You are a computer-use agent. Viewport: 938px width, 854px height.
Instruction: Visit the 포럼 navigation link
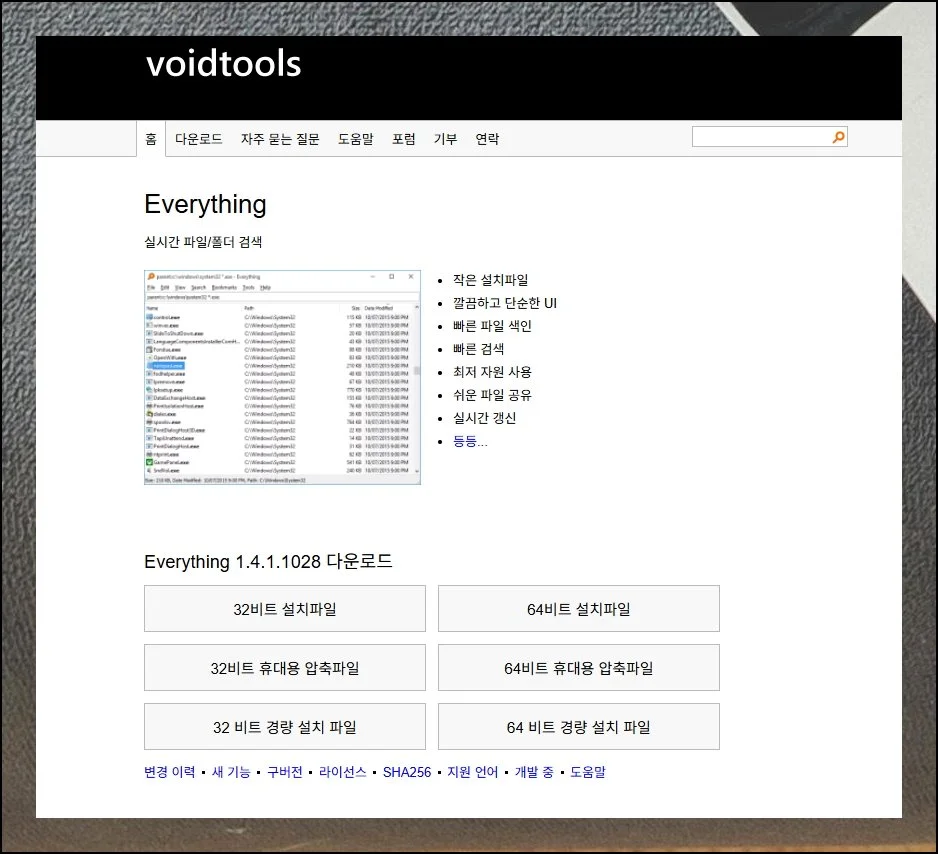click(x=403, y=139)
